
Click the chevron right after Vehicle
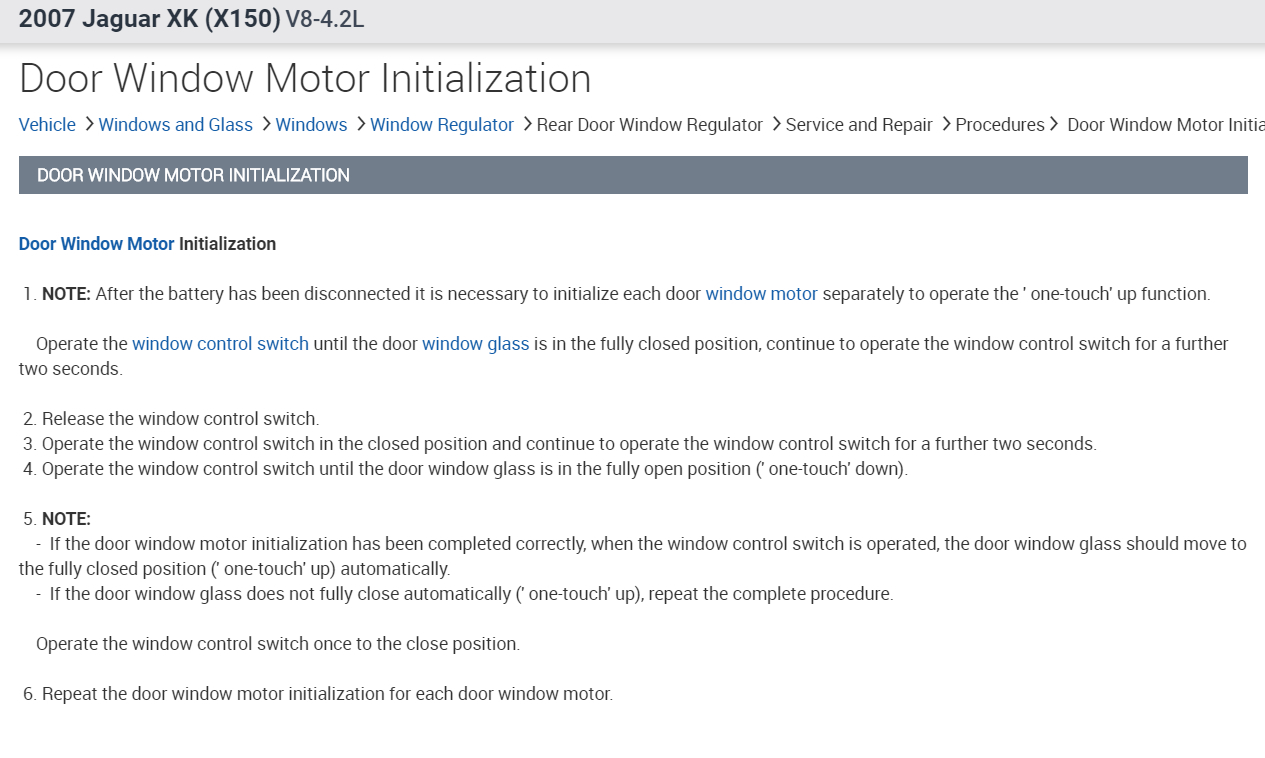tap(88, 125)
